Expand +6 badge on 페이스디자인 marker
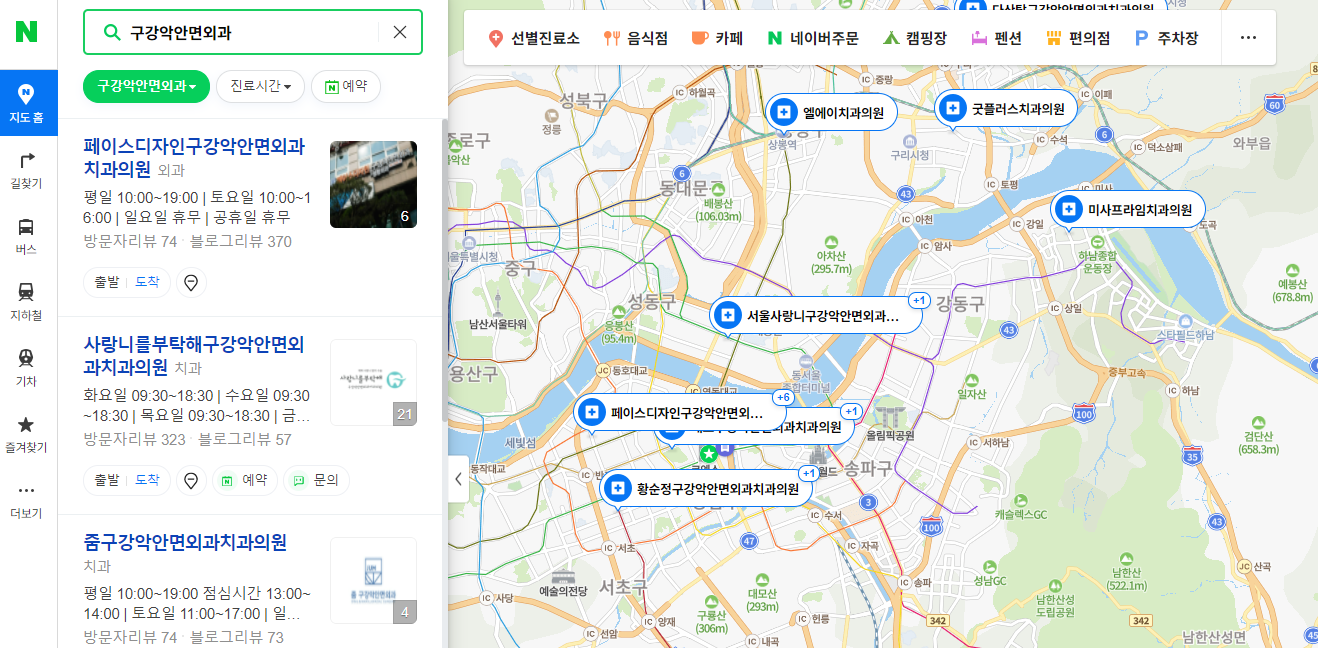The image size is (1318, 648). click(x=784, y=397)
